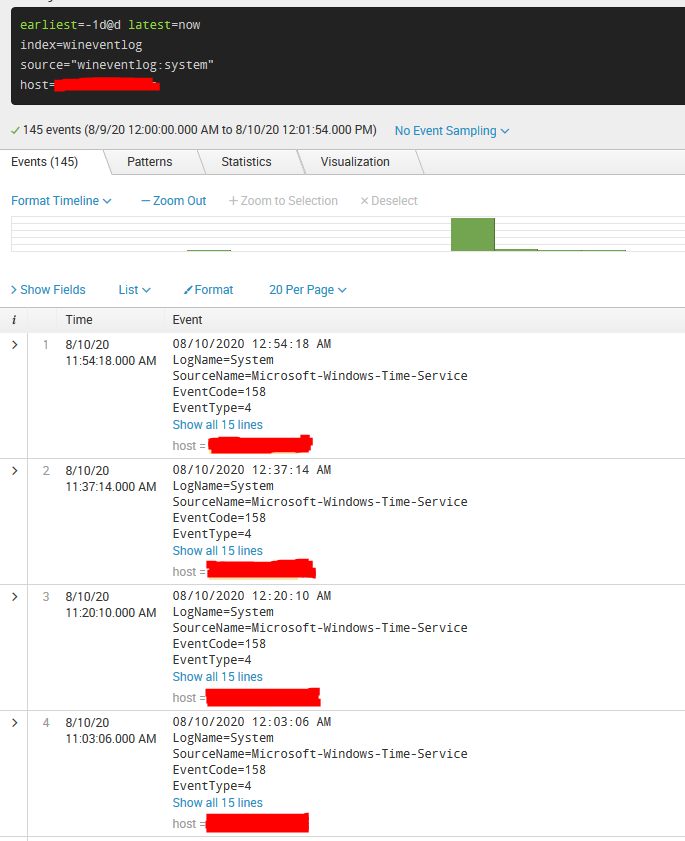Change the 20 Per Page setting
Viewport: 685px width, 841px height.
pos(307,290)
